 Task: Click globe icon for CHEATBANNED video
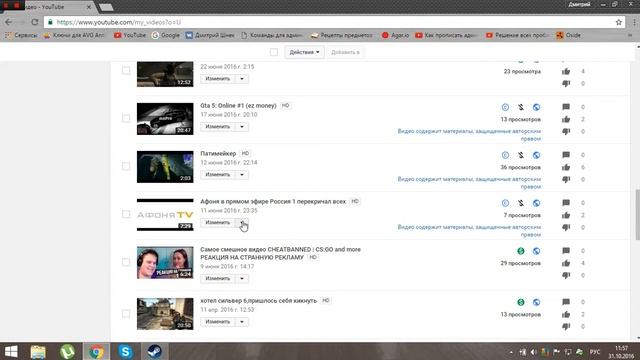pos(536,251)
